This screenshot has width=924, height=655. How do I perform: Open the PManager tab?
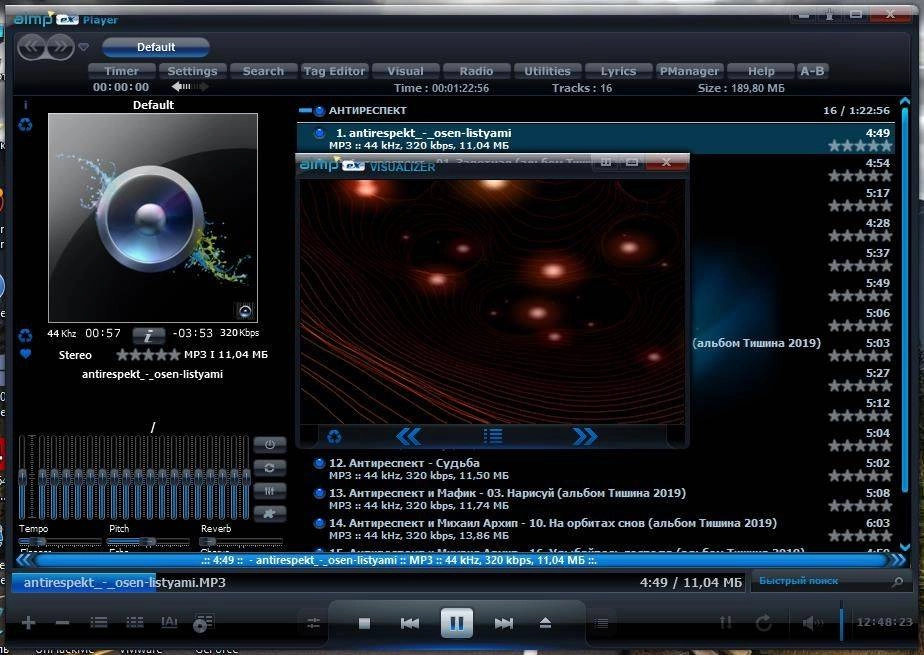point(689,71)
